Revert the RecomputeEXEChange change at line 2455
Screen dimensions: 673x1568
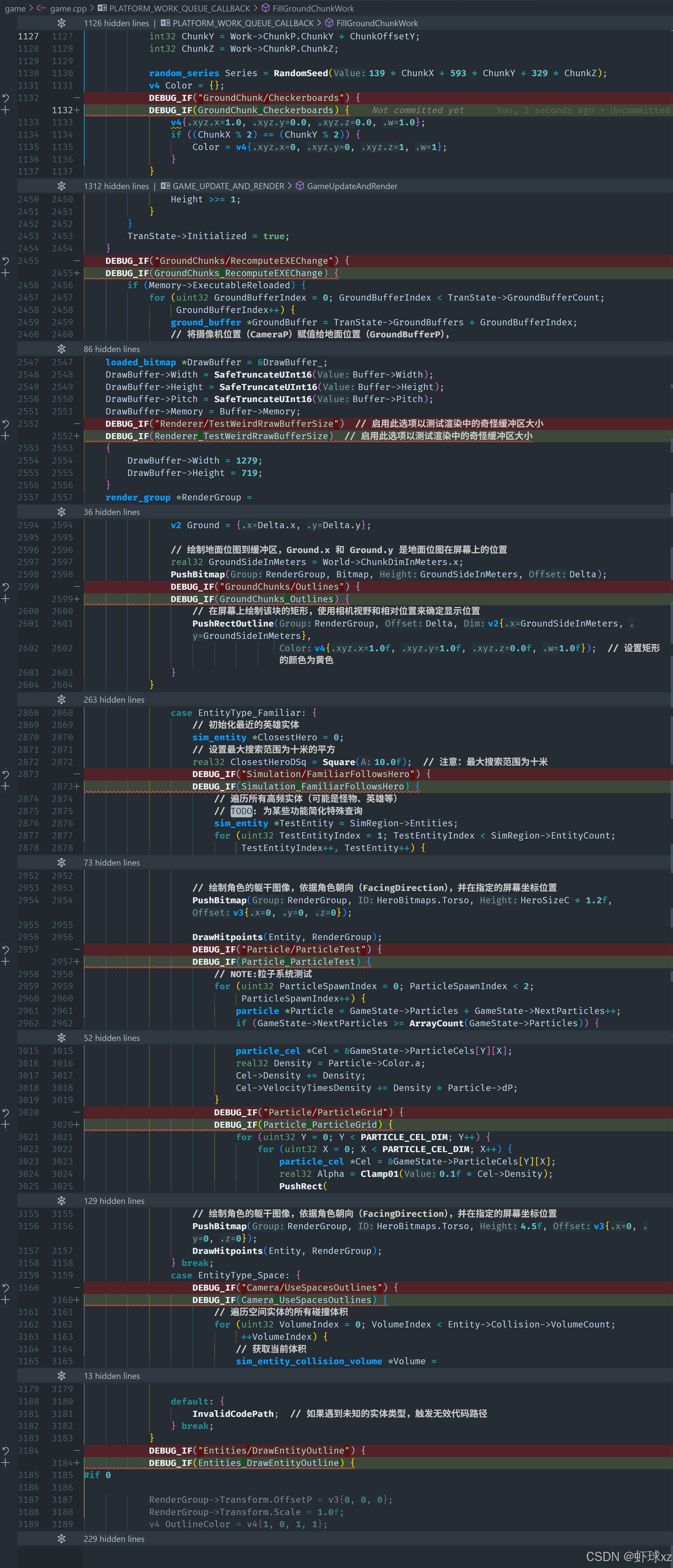pos(5,261)
